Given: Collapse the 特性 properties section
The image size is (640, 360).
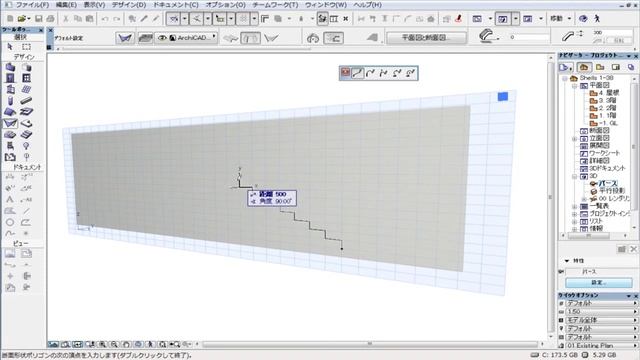Looking at the screenshot, I should 567,261.
